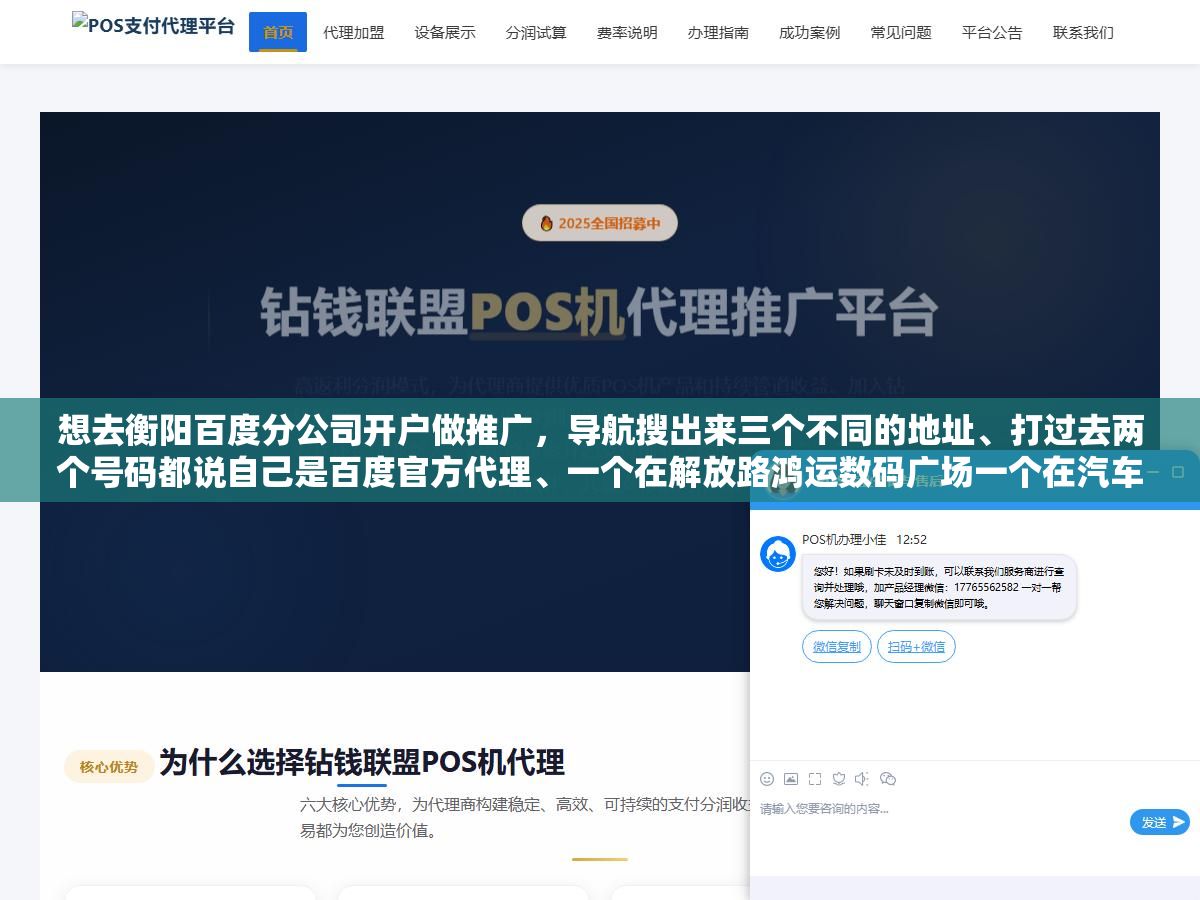This screenshot has width=1200, height=900.
Task: Insert an emoji in the chat
Action: click(x=767, y=778)
